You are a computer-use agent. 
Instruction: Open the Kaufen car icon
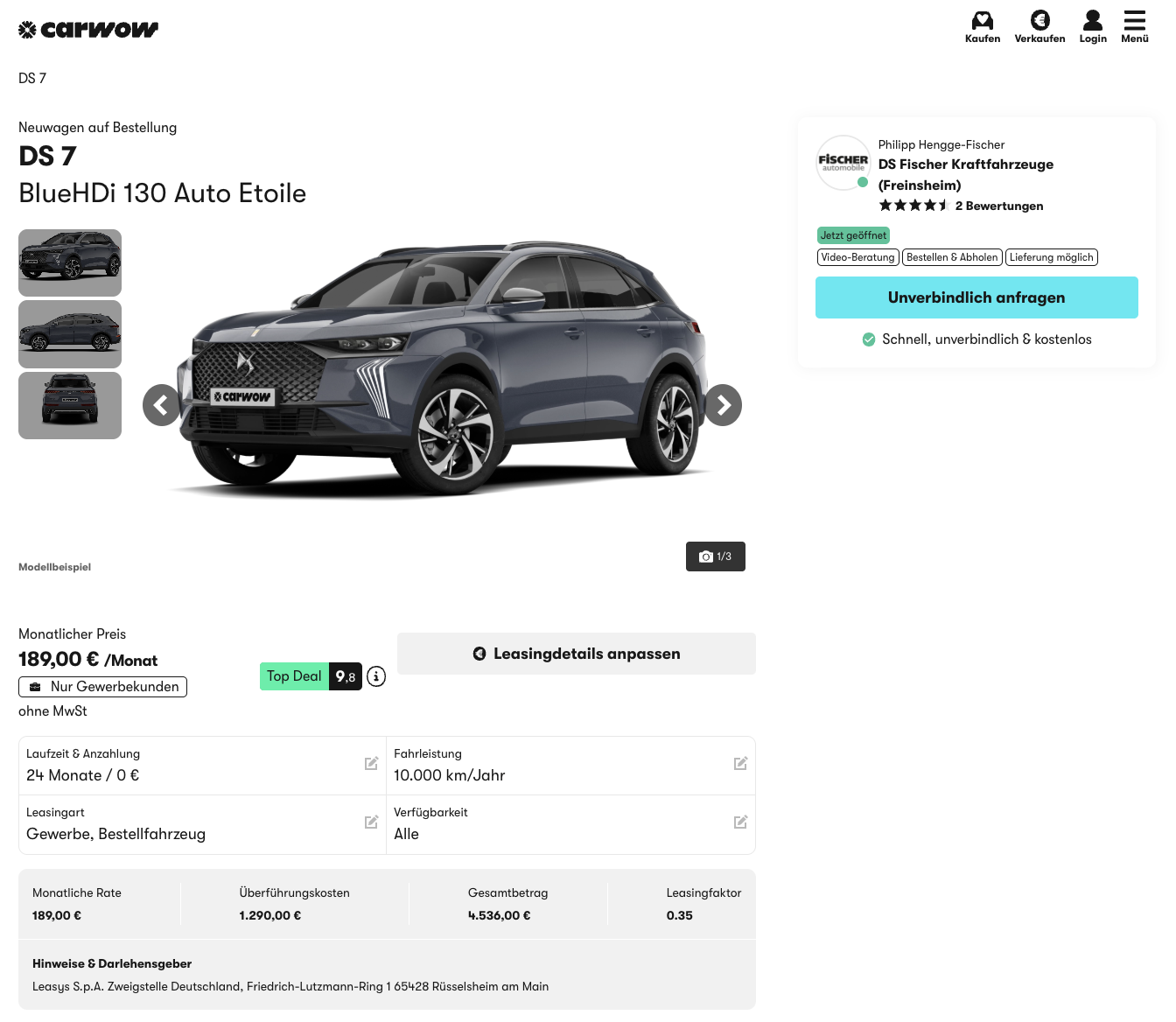point(982,21)
